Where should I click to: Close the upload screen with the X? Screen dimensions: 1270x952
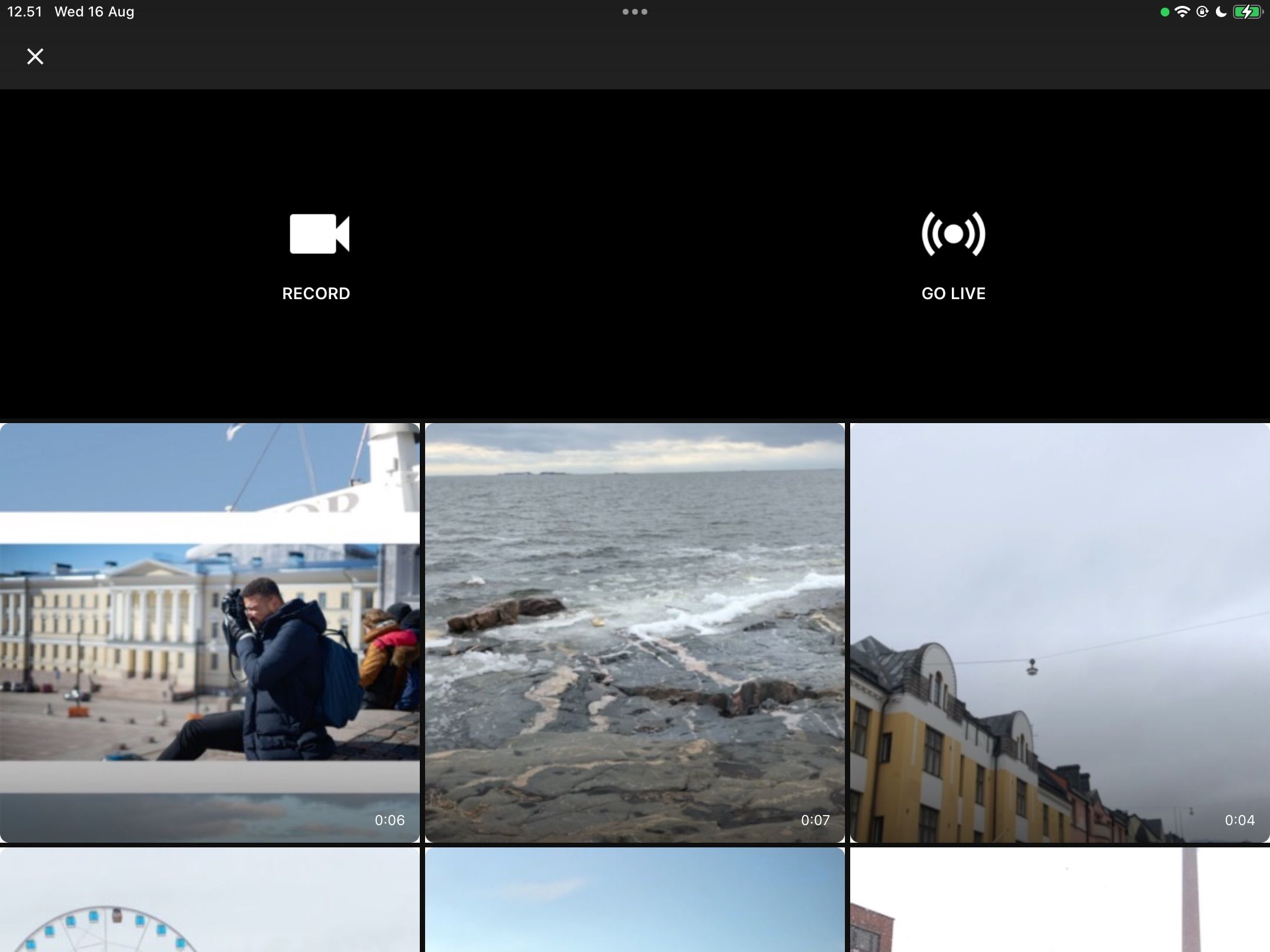[x=35, y=56]
